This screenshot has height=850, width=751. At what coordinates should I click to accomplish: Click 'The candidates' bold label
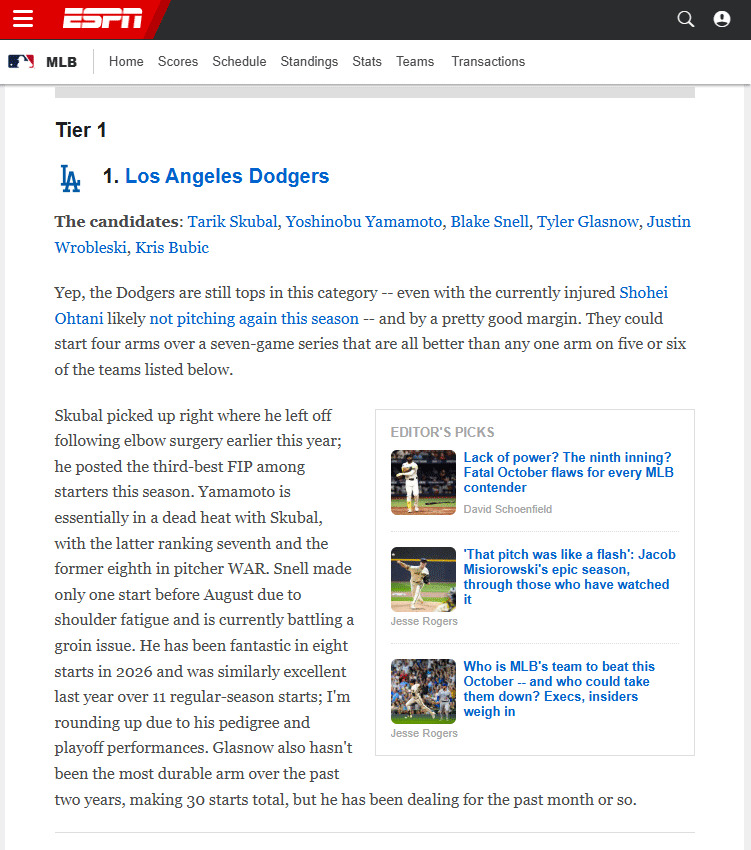[116, 222]
